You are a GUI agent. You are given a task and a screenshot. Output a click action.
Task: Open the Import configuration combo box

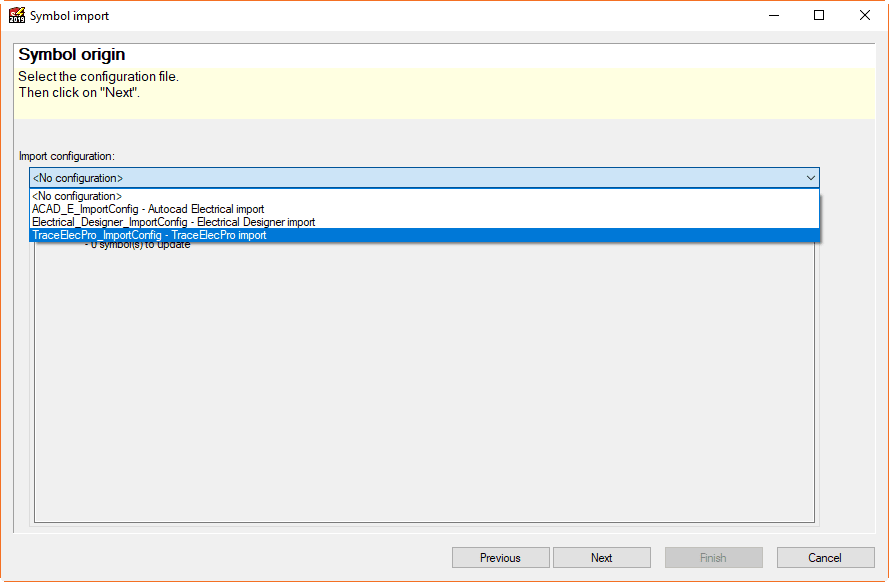tap(424, 178)
